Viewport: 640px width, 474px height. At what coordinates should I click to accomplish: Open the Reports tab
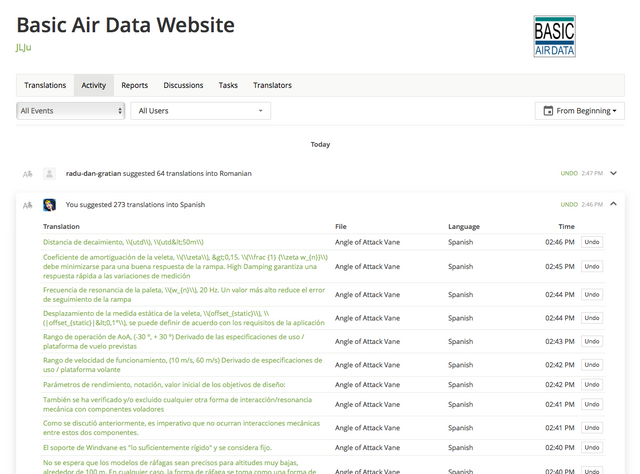pos(134,85)
